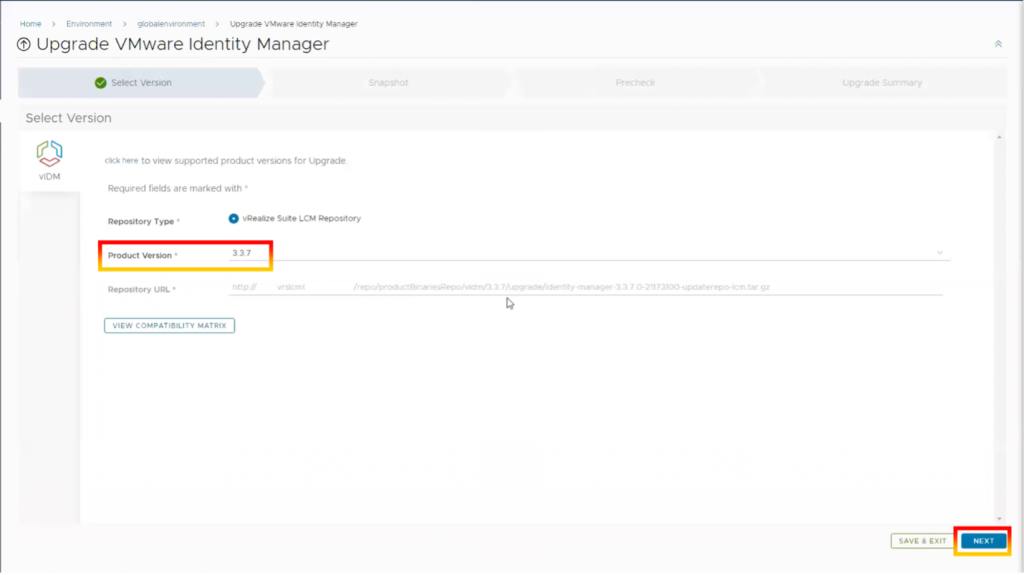Go to Home breadcrumb
Screen dimensions: 1024x575
[x=30, y=24]
